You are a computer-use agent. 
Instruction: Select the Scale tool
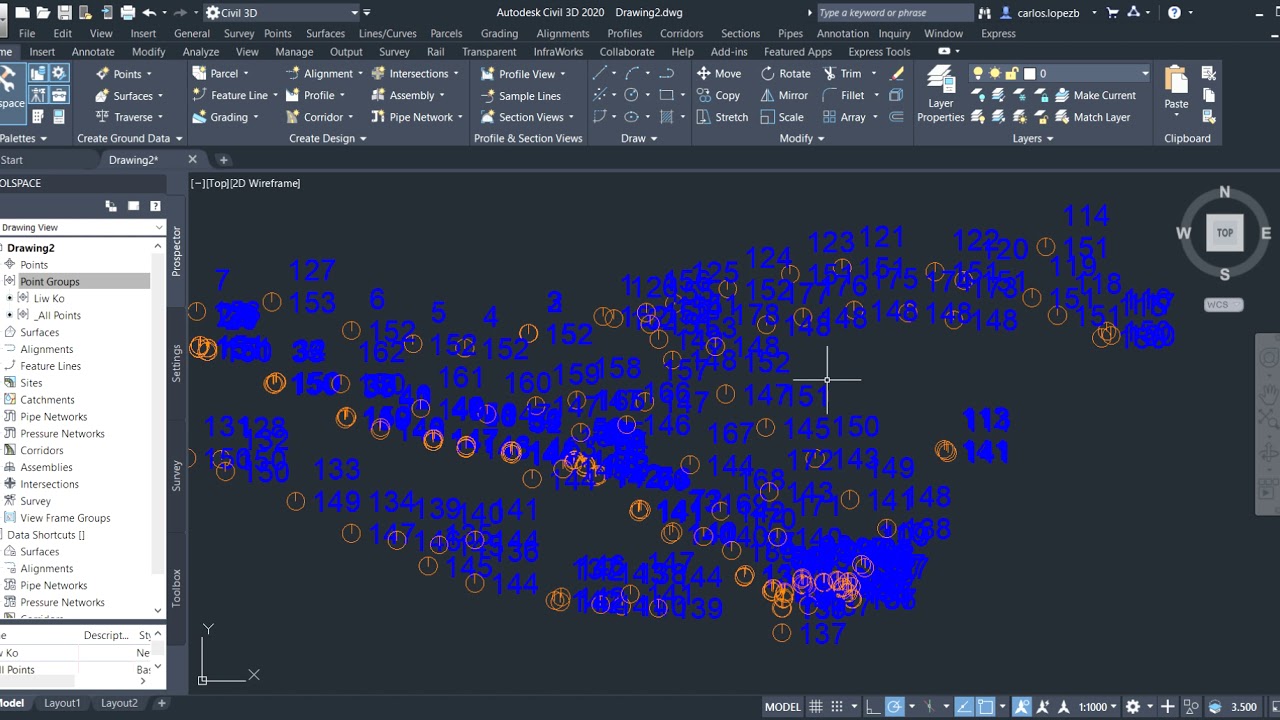(x=782, y=117)
